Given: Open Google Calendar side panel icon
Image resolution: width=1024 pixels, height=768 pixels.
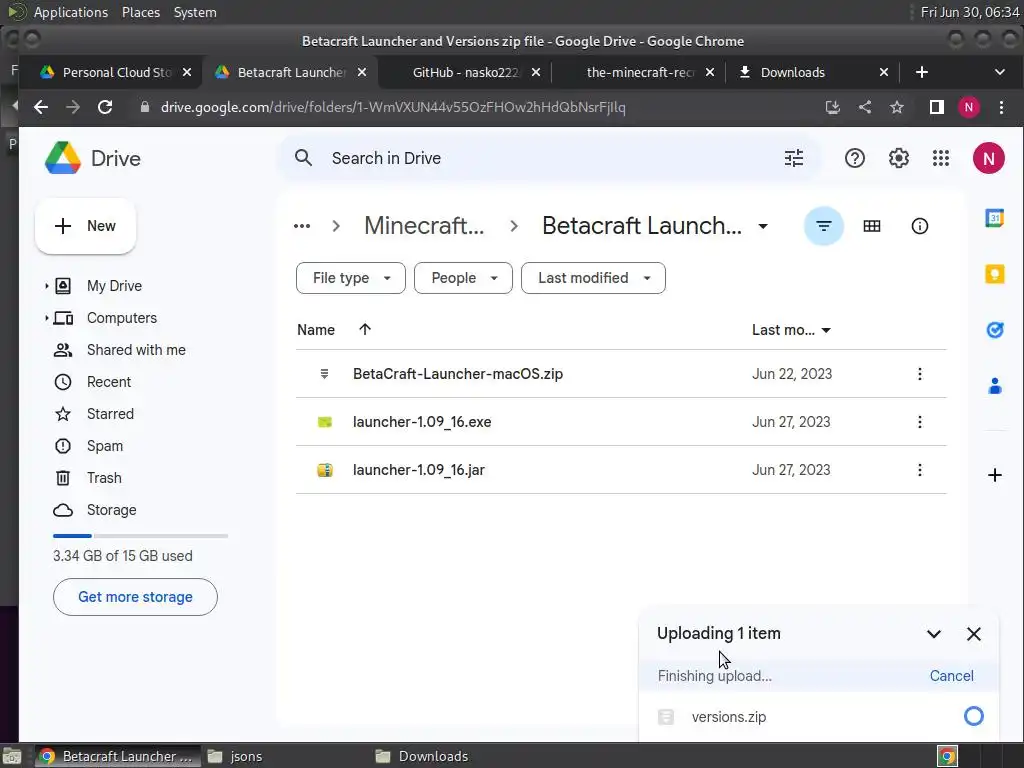Looking at the screenshot, I should click(994, 218).
